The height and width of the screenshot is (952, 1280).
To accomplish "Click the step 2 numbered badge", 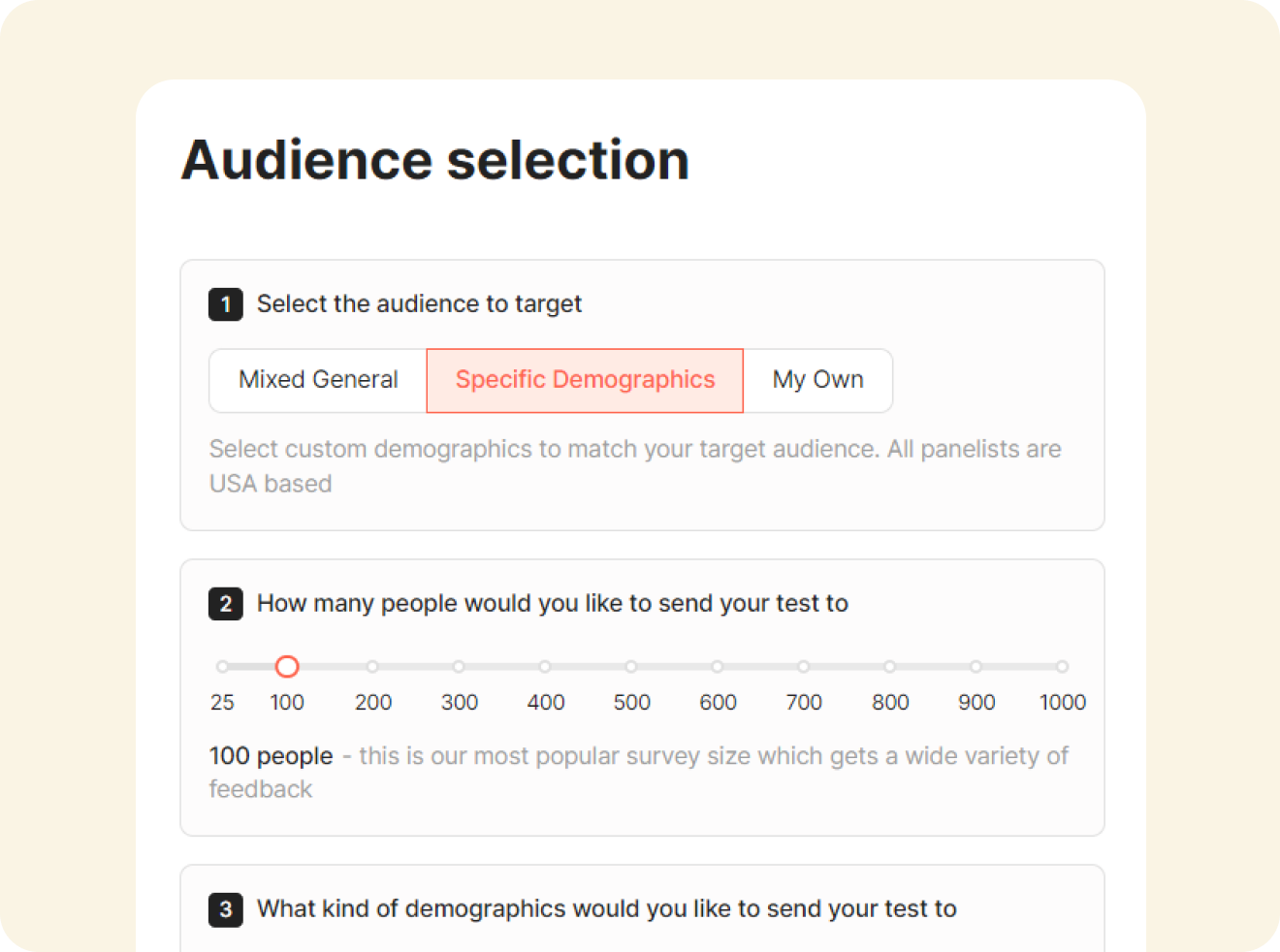I will pos(225,604).
